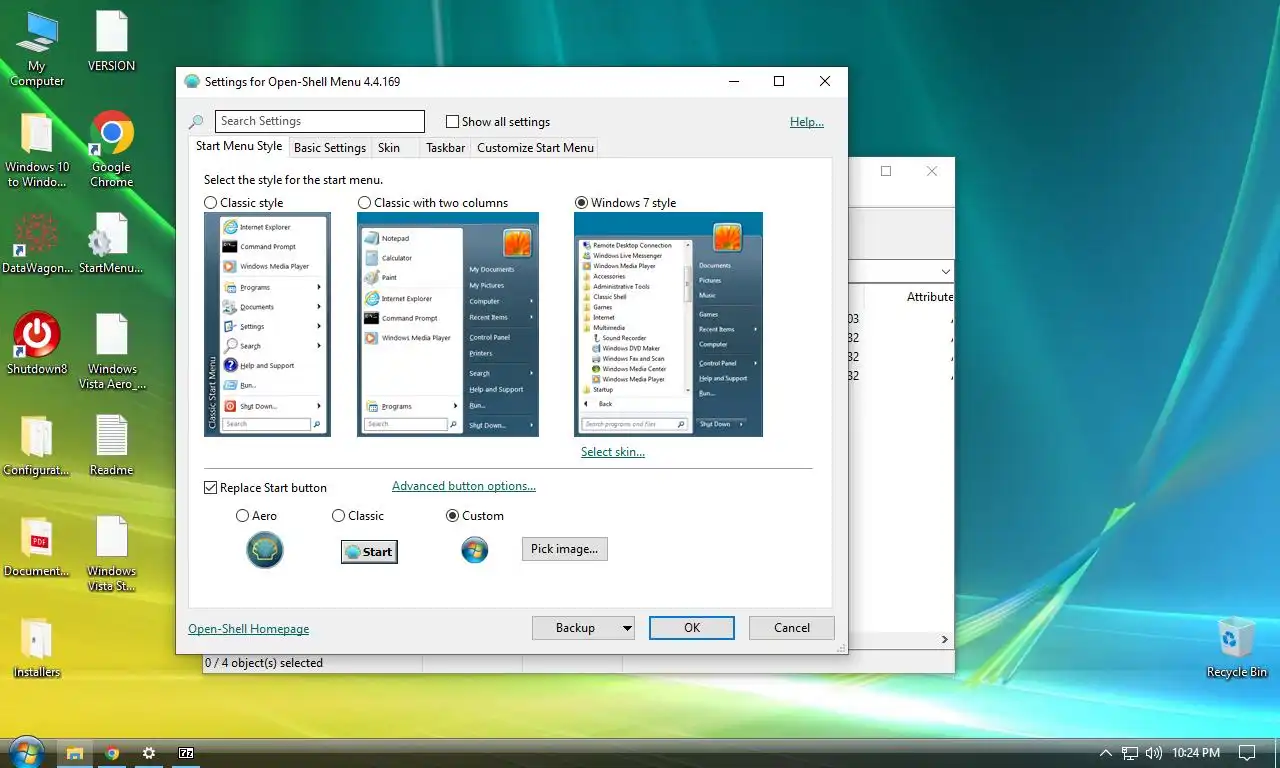Viewport: 1280px width, 768px height.
Task: Click the Help... link
Action: pos(807,122)
